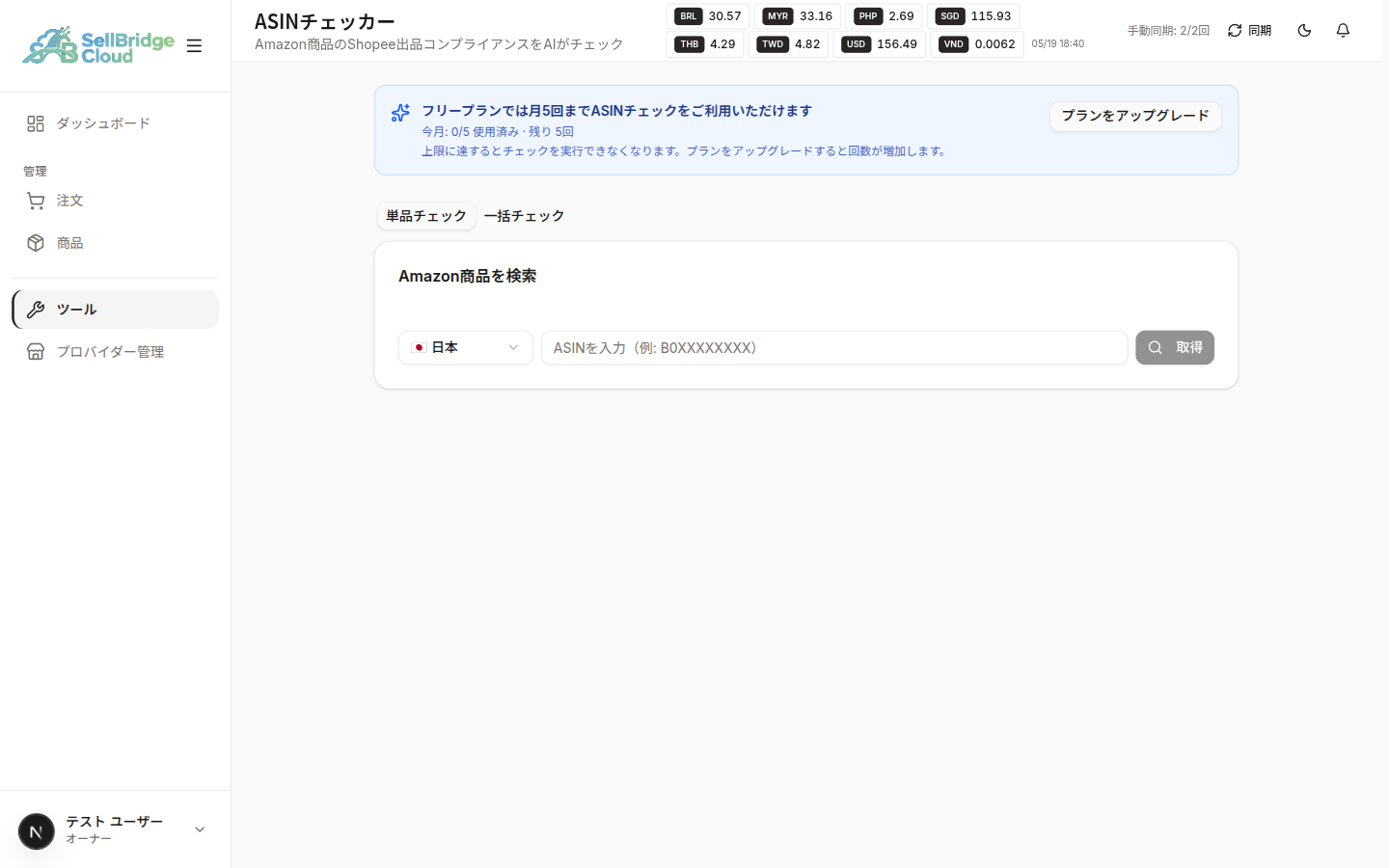Open notifications bell icon

1343,31
